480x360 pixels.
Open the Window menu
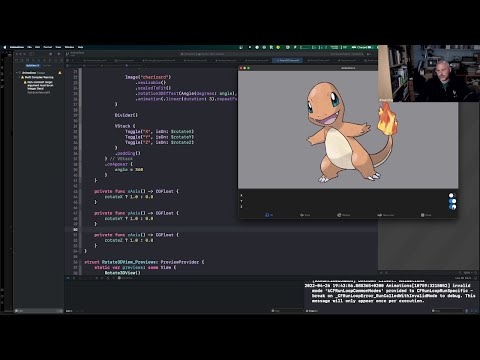pos(69,47)
